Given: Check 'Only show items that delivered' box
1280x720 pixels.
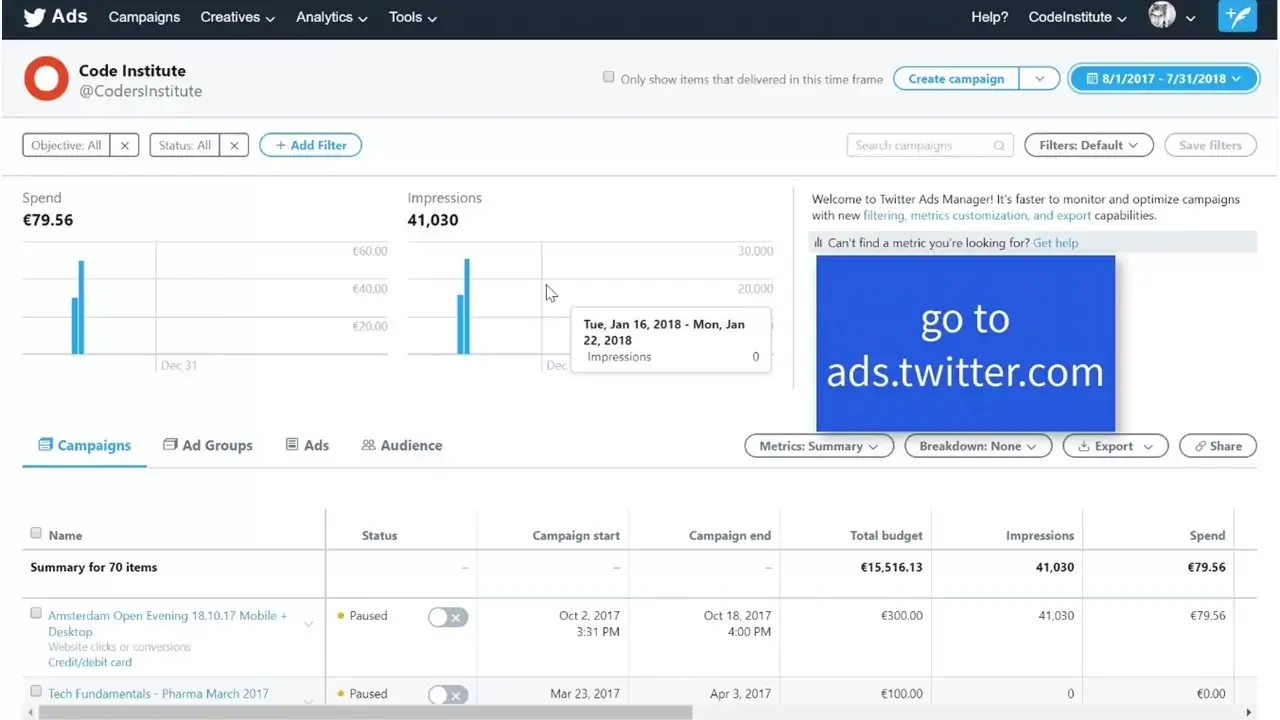Looking at the screenshot, I should pos(608,77).
